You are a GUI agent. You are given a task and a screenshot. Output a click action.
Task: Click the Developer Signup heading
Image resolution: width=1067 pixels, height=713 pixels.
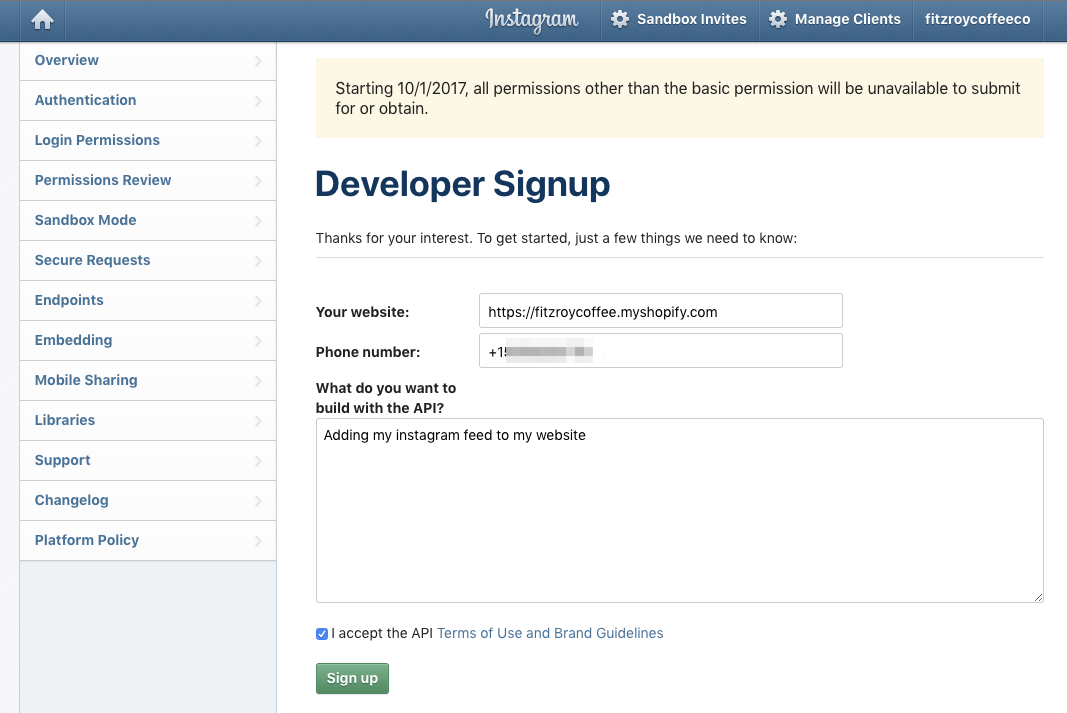pyautogui.click(x=463, y=184)
